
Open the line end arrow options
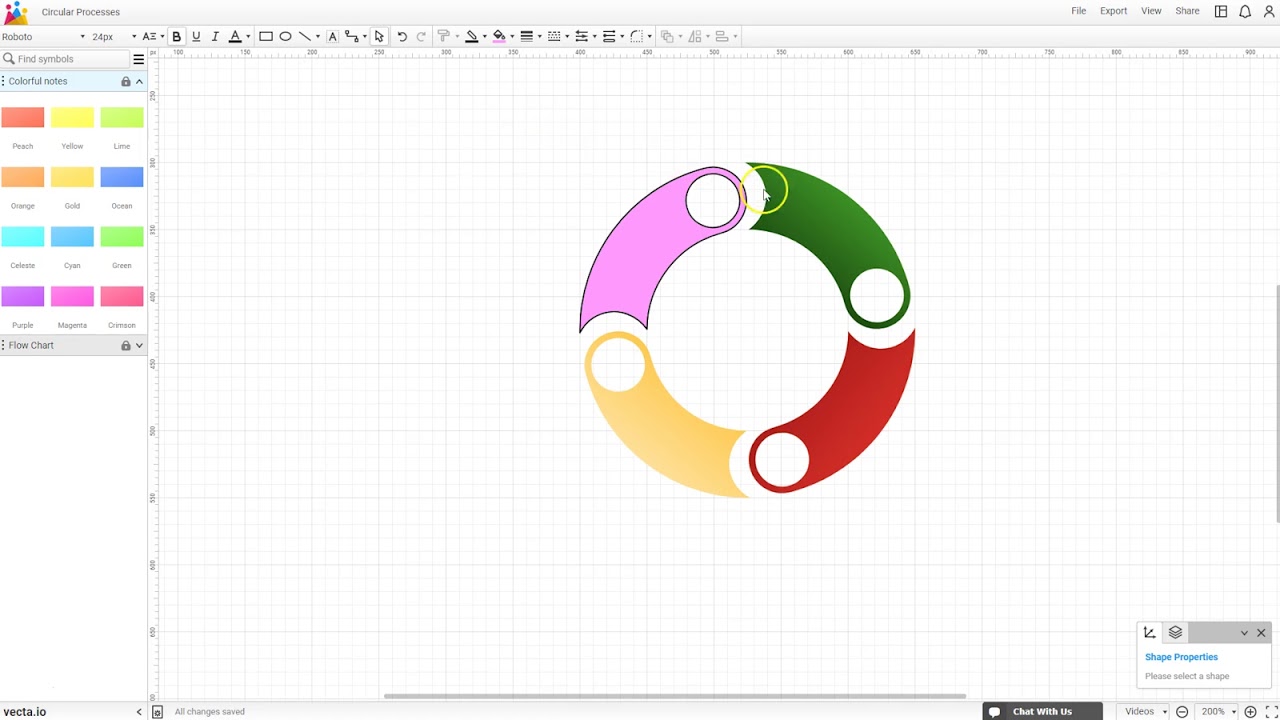click(x=609, y=37)
